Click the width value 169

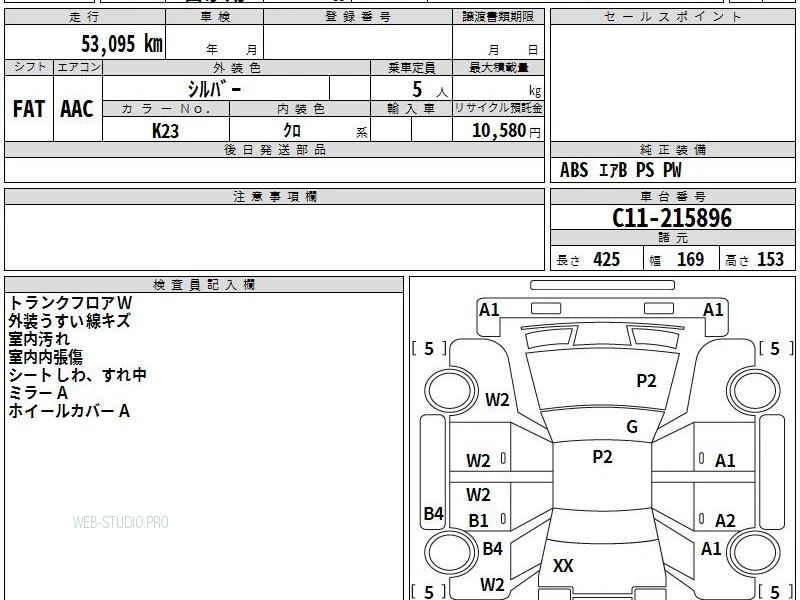[690, 260]
